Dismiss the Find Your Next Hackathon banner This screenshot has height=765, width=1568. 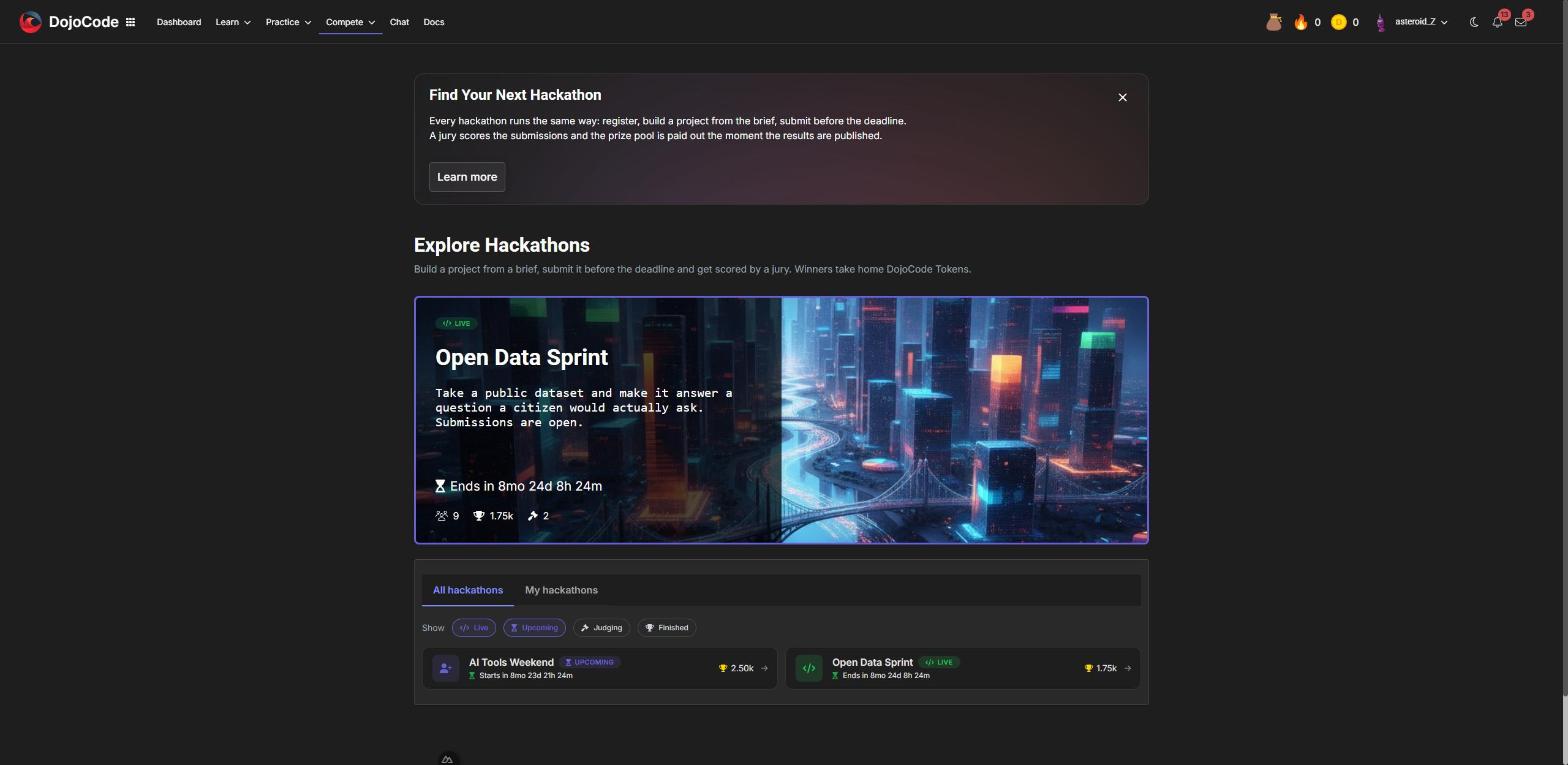1122,97
